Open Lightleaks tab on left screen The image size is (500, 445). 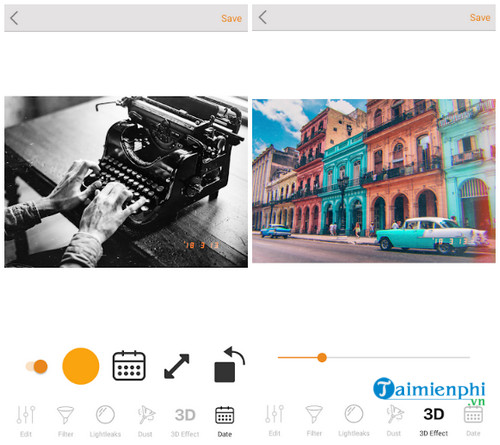point(105,421)
